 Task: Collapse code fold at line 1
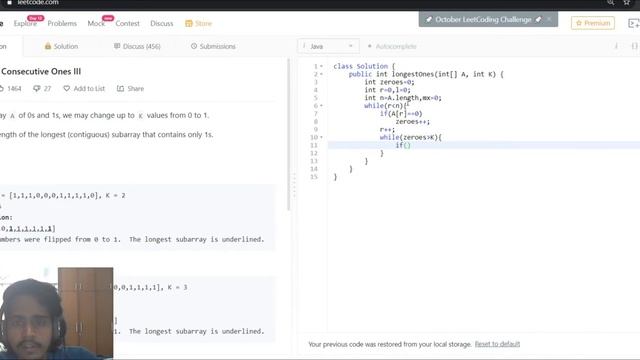point(321,66)
